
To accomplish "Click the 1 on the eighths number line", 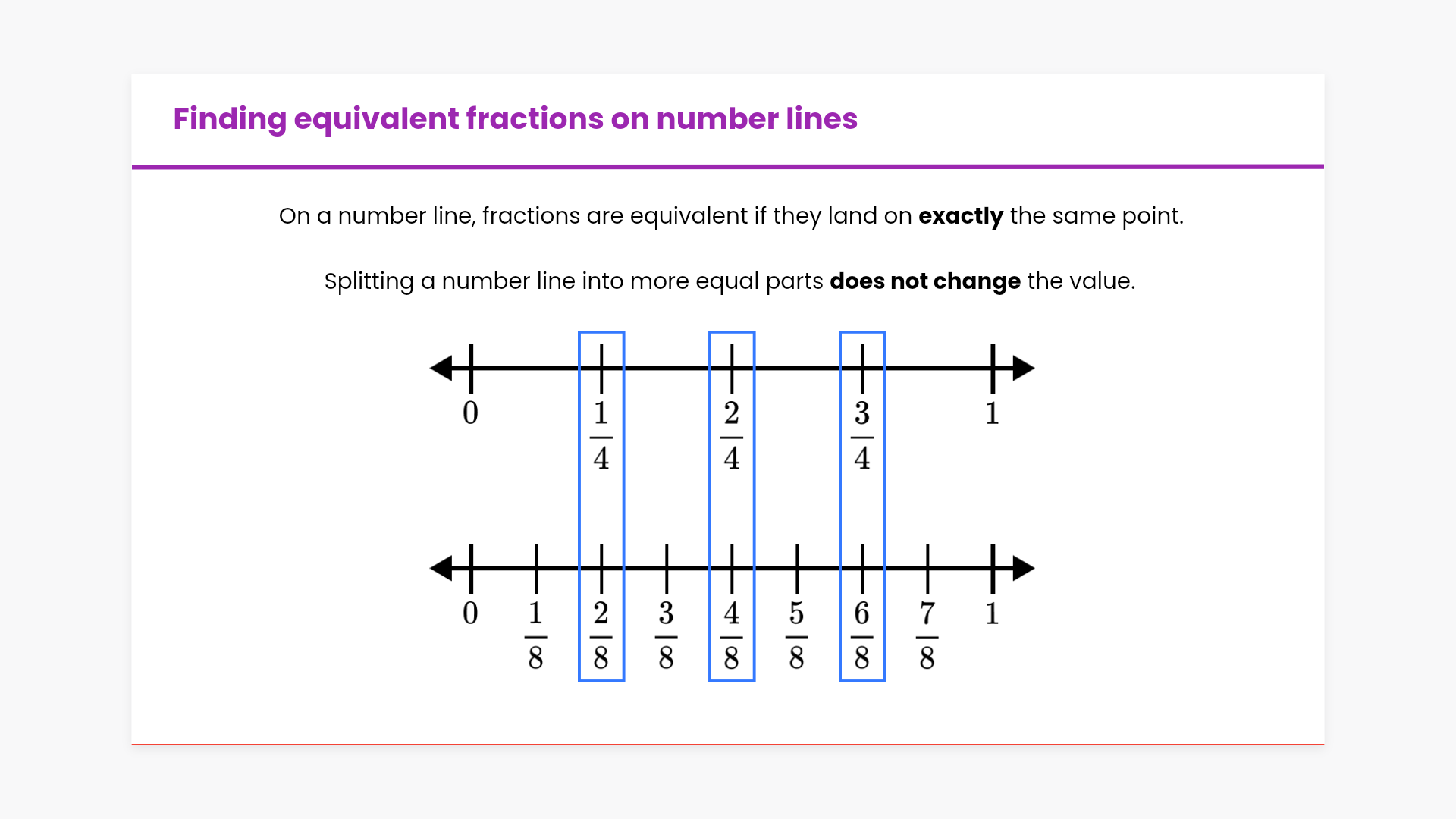I will (992, 613).
